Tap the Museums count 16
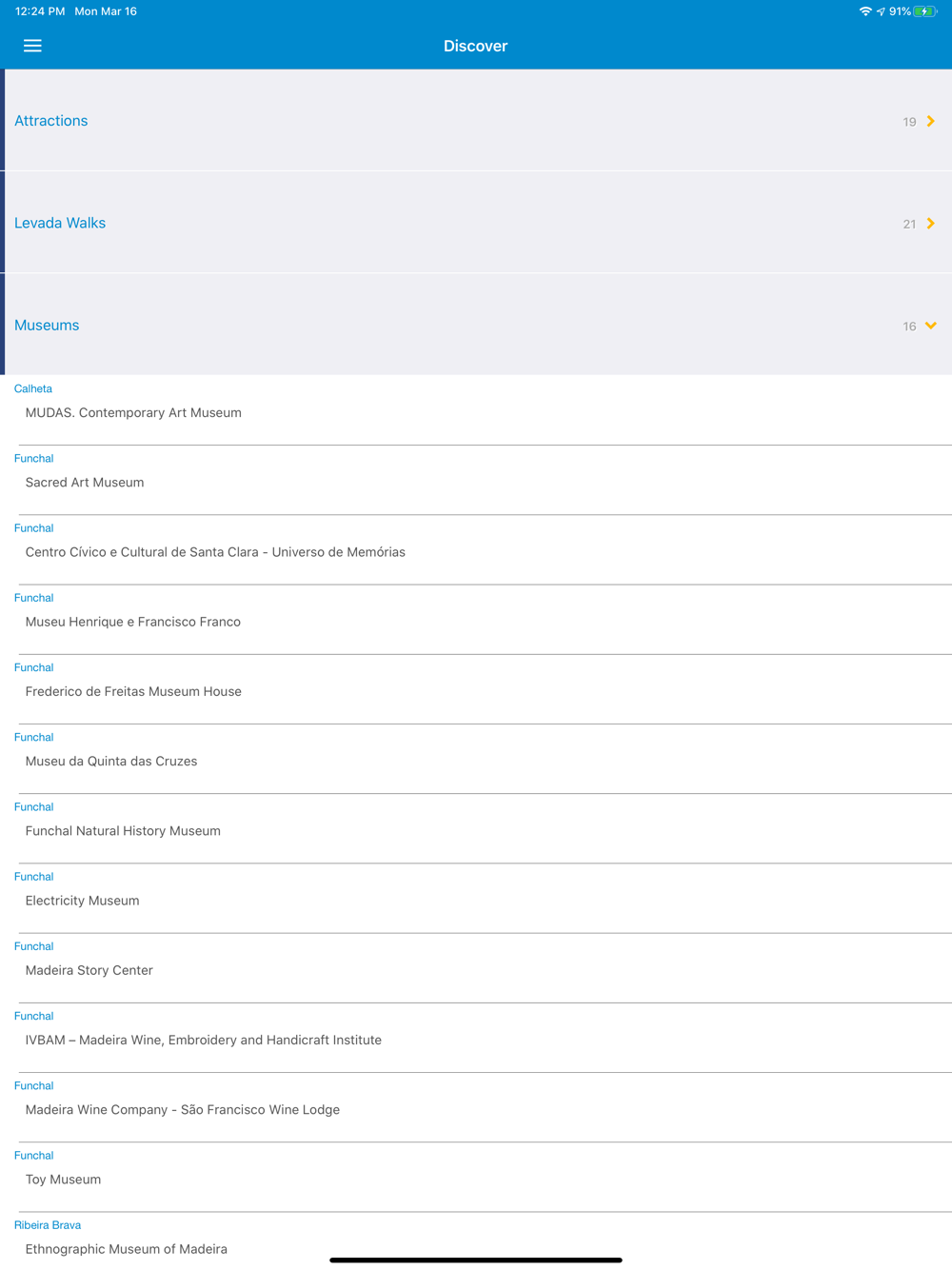The width and height of the screenshot is (952, 1270). click(x=909, y=327)
